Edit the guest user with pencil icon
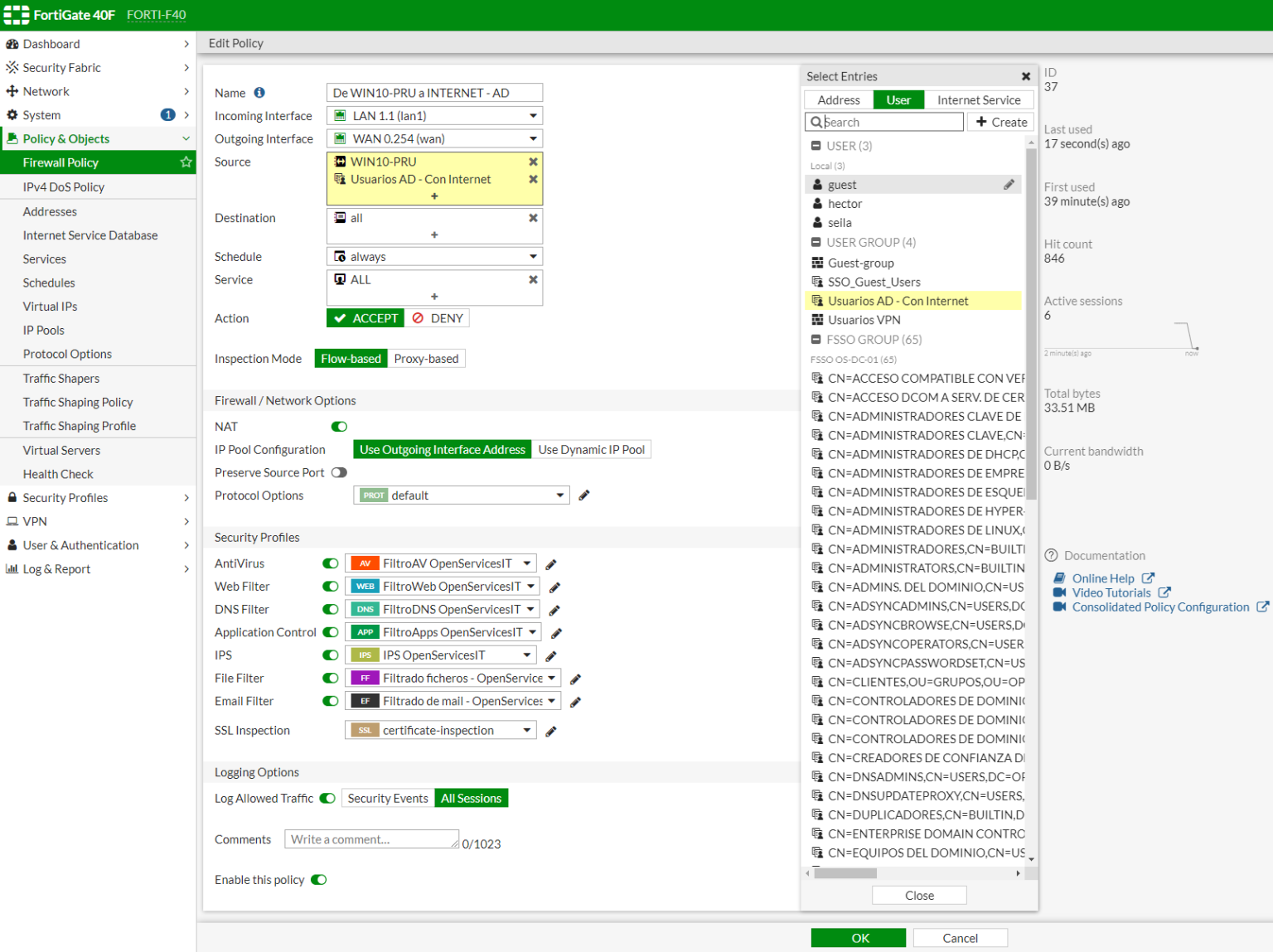1273x952 pixels. click(1009, 185)
